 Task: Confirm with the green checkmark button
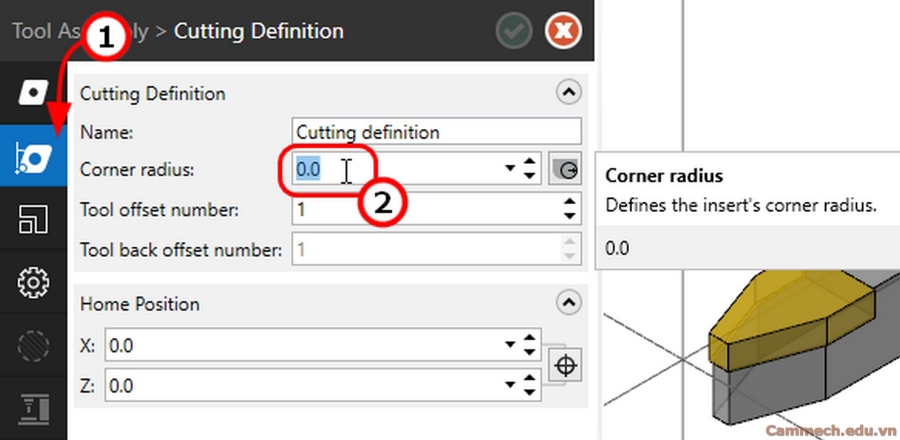pyautogui.click(x=514, y=31)
